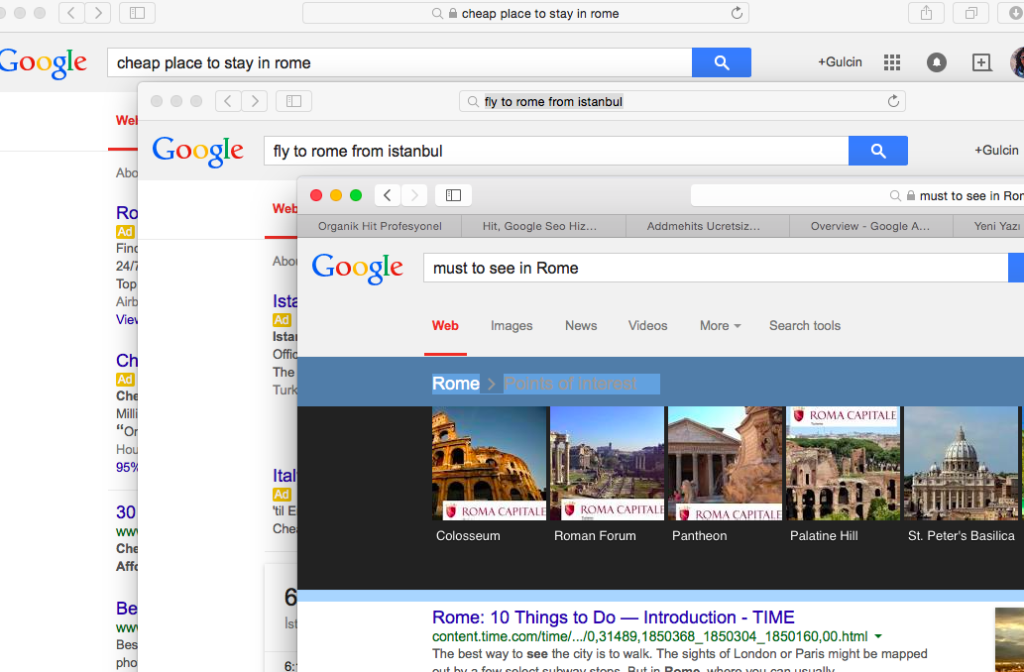
Task: Click the share-plus icon in the back window
Action: (x=982, y=62)
